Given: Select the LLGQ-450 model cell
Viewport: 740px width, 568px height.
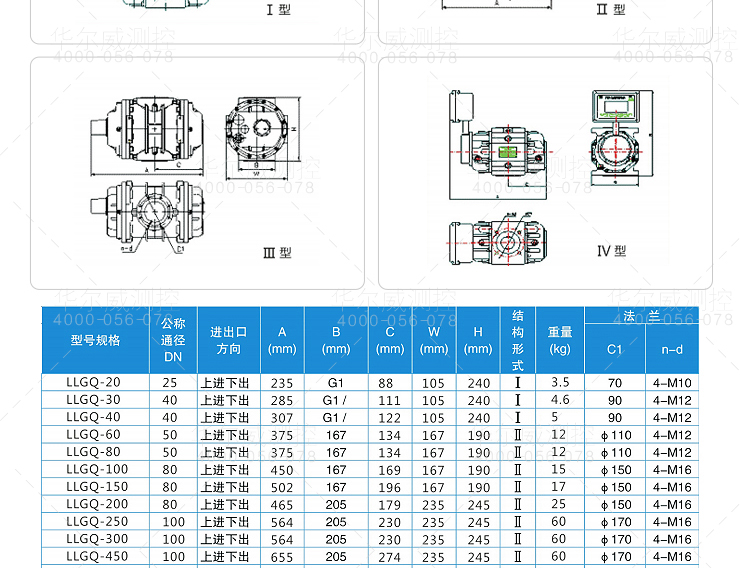Looking at the screenshot, I should coord(97,557).
